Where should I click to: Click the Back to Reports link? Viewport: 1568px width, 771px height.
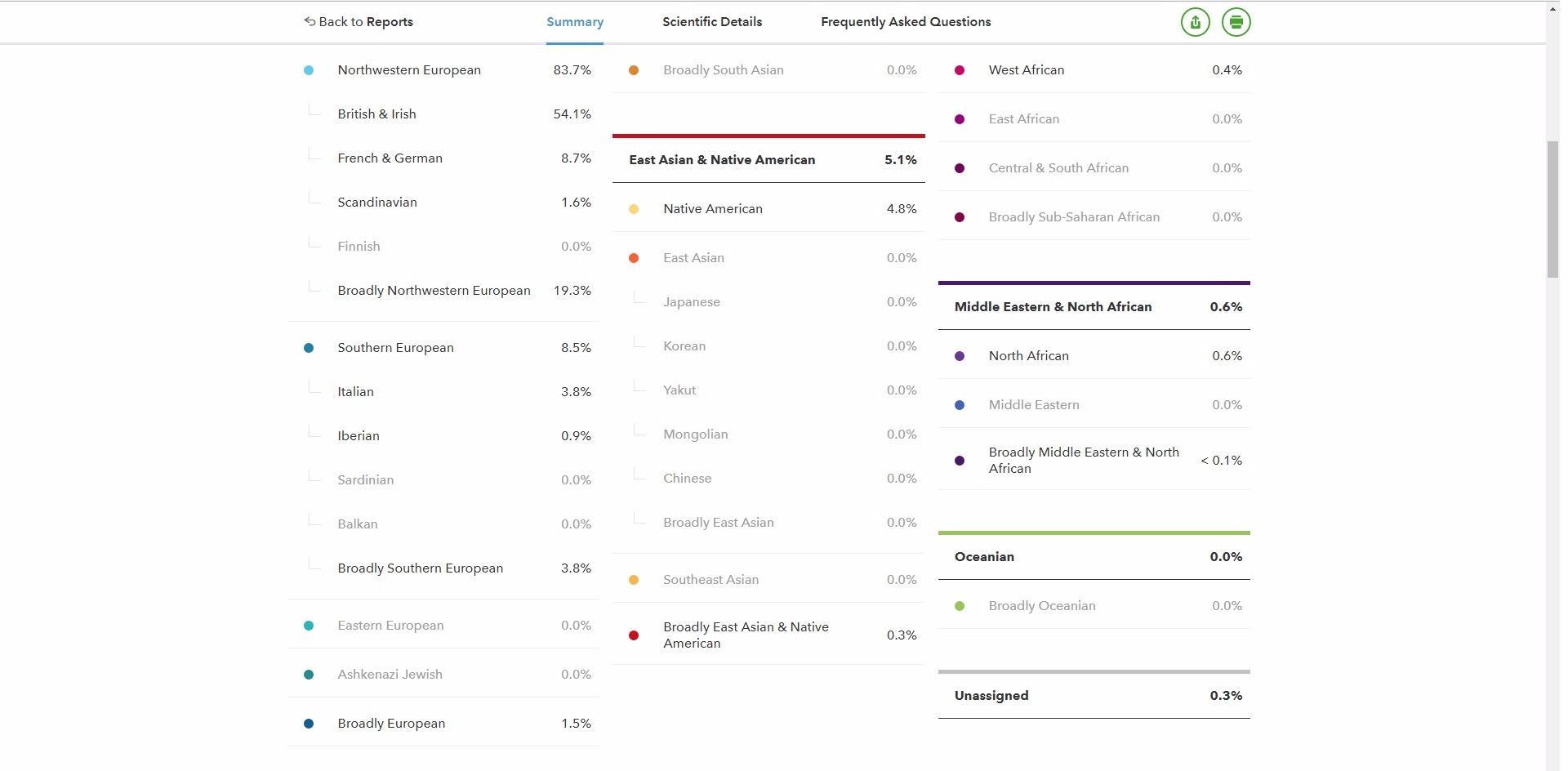[x=364, y=21]
